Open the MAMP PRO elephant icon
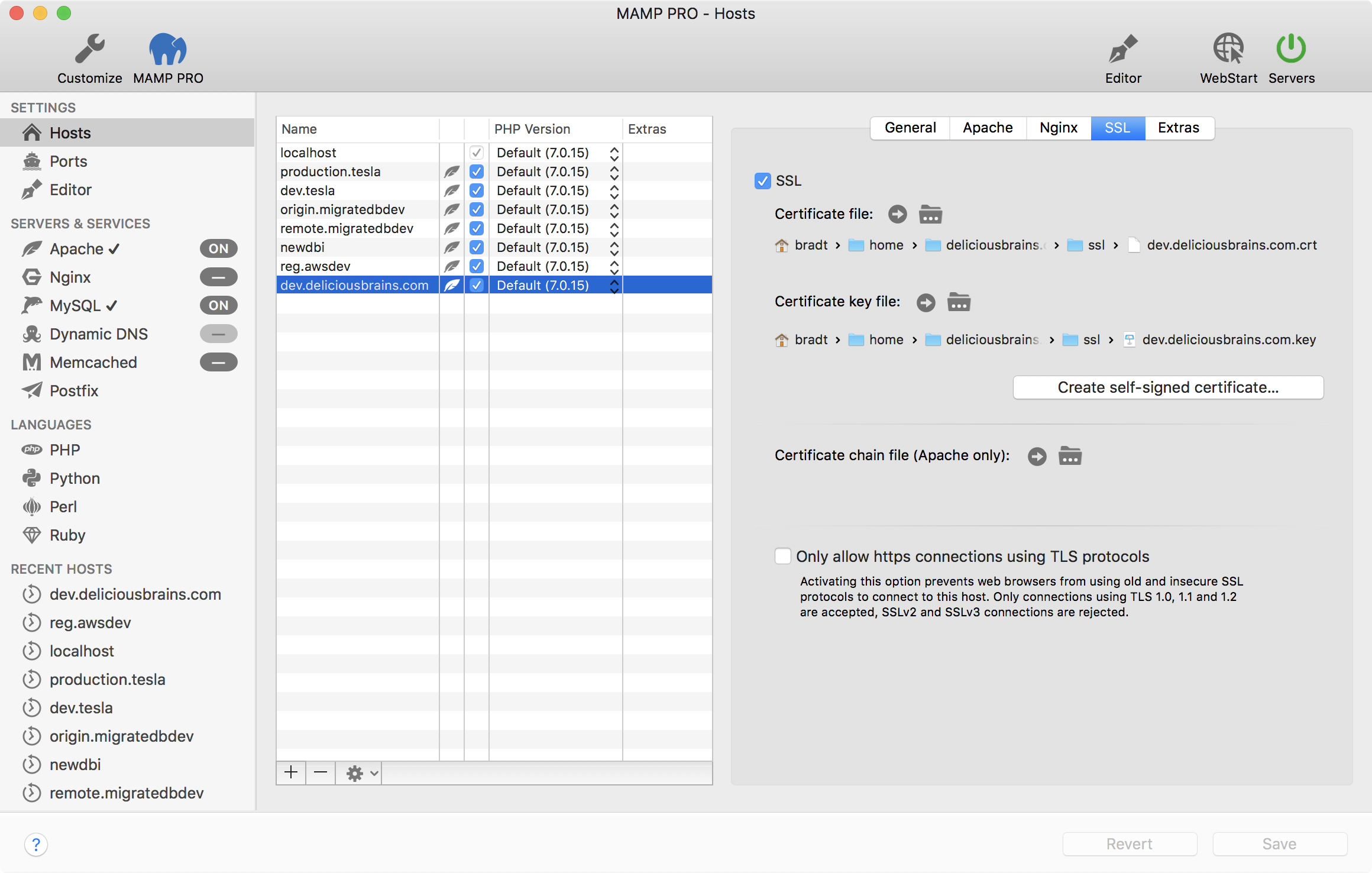The width and height of the screenshot is (1372, 873). click(x=168, y=50)
